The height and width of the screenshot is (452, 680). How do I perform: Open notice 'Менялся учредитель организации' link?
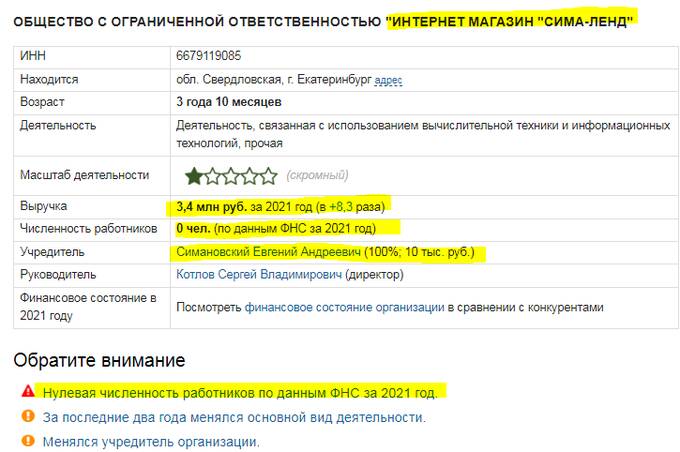(x=151, y=442)
